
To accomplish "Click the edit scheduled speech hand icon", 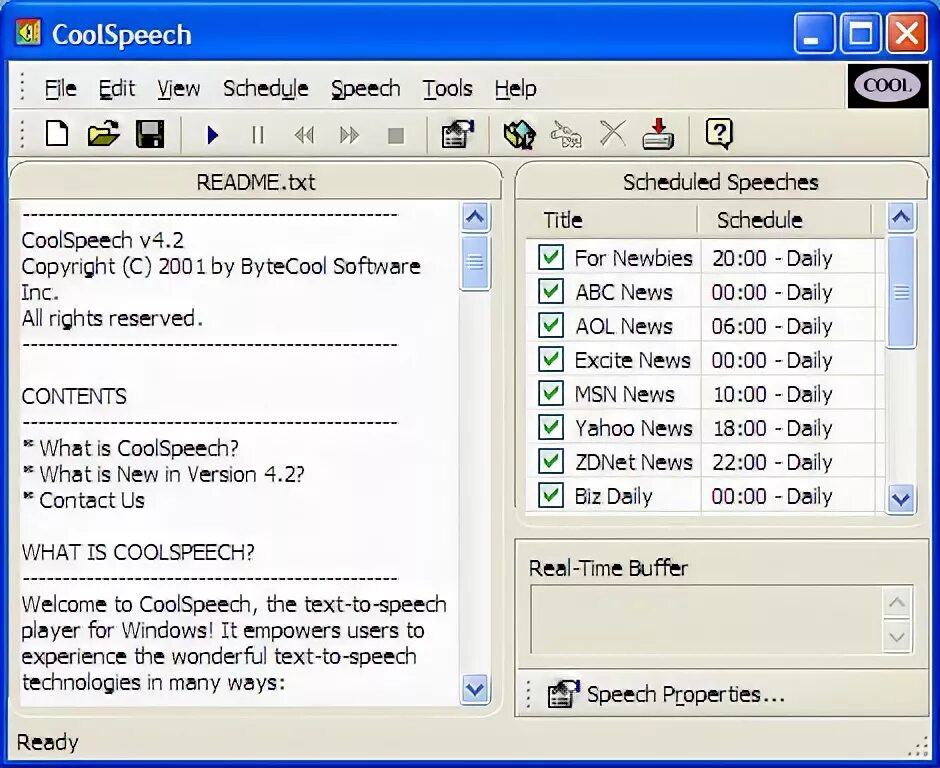I will tap(566, 134).
